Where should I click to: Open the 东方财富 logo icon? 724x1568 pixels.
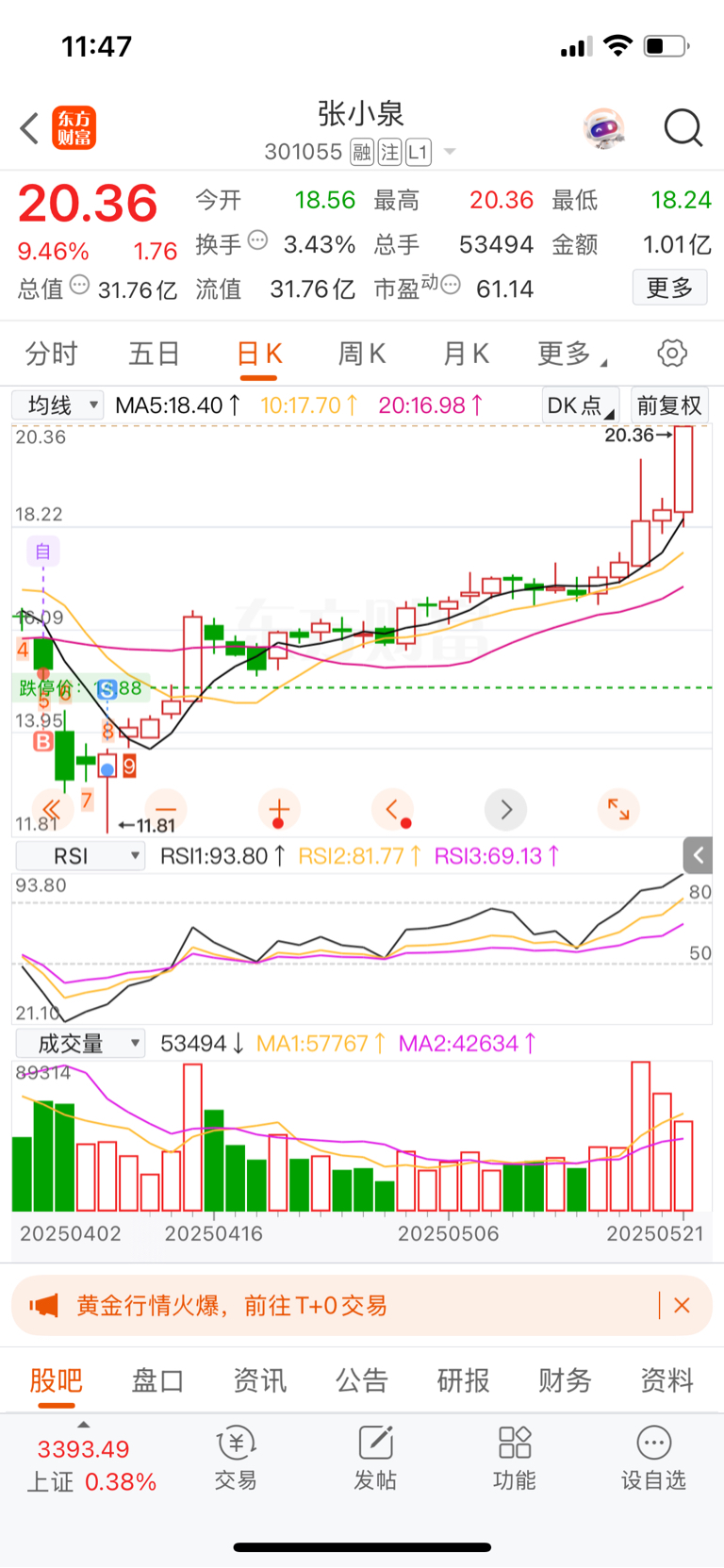click(74, 128)
